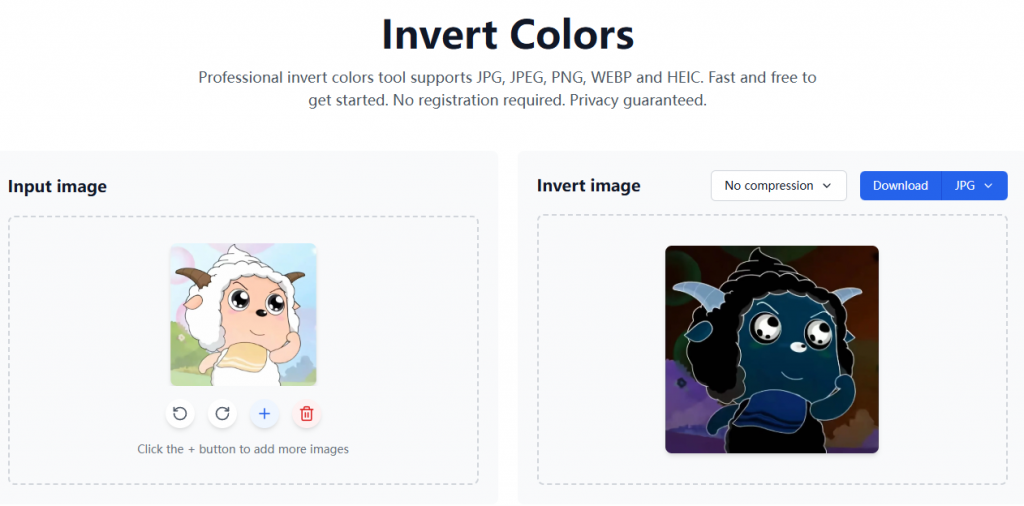Click the Input image panel title
The width and height of the screenshot is (1024, 506).
click(57, 186)
